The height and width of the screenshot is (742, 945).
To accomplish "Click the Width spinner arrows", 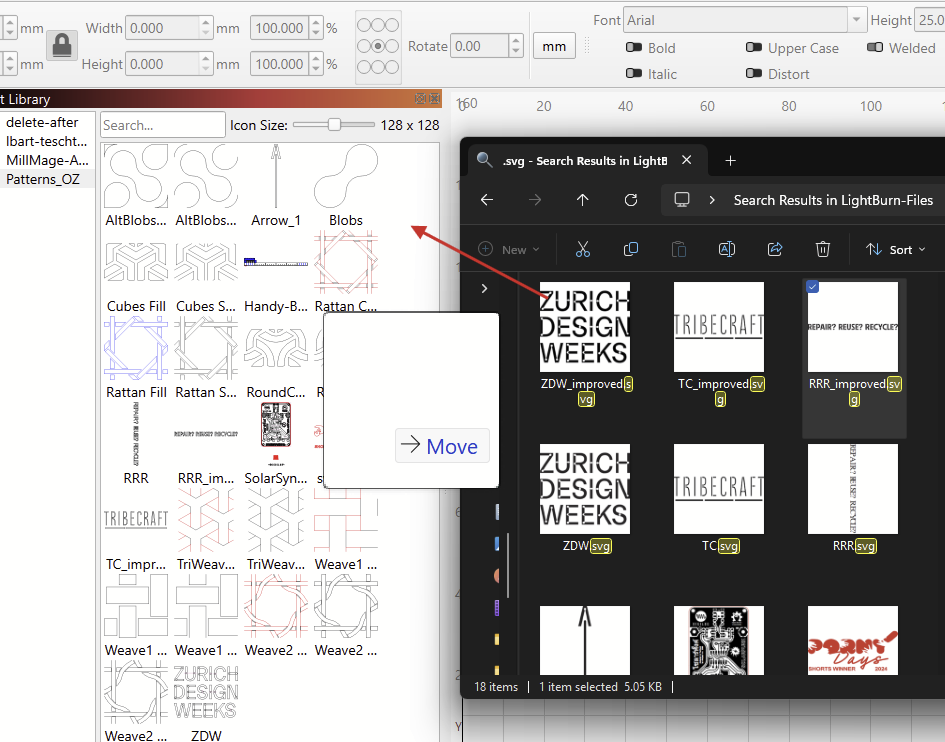I will pos(206,28).
